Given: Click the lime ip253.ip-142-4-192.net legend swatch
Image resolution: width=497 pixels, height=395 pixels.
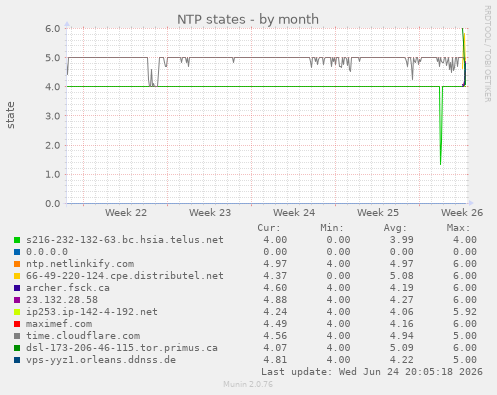Looking at the screenshot, I should coord(17,312).
